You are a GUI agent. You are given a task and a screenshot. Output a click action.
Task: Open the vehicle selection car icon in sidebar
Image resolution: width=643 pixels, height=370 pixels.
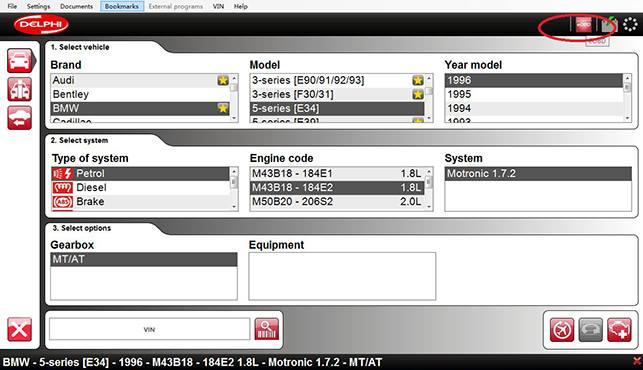[19, 61]
